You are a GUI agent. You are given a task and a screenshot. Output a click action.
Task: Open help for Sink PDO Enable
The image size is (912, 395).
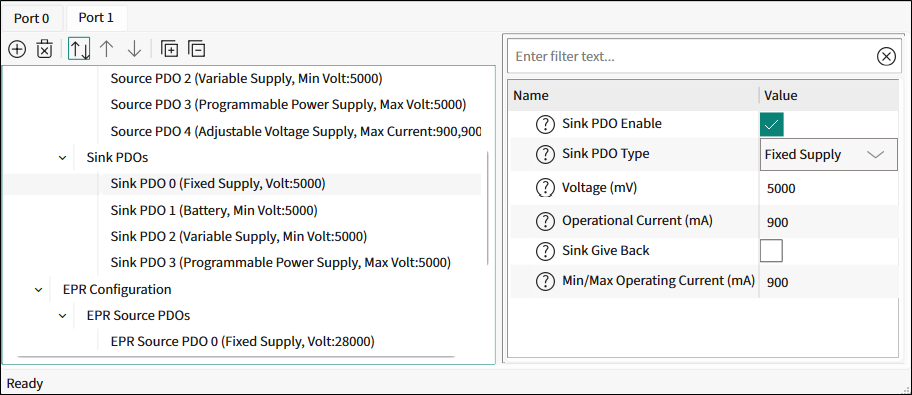(x=545, y=124)
